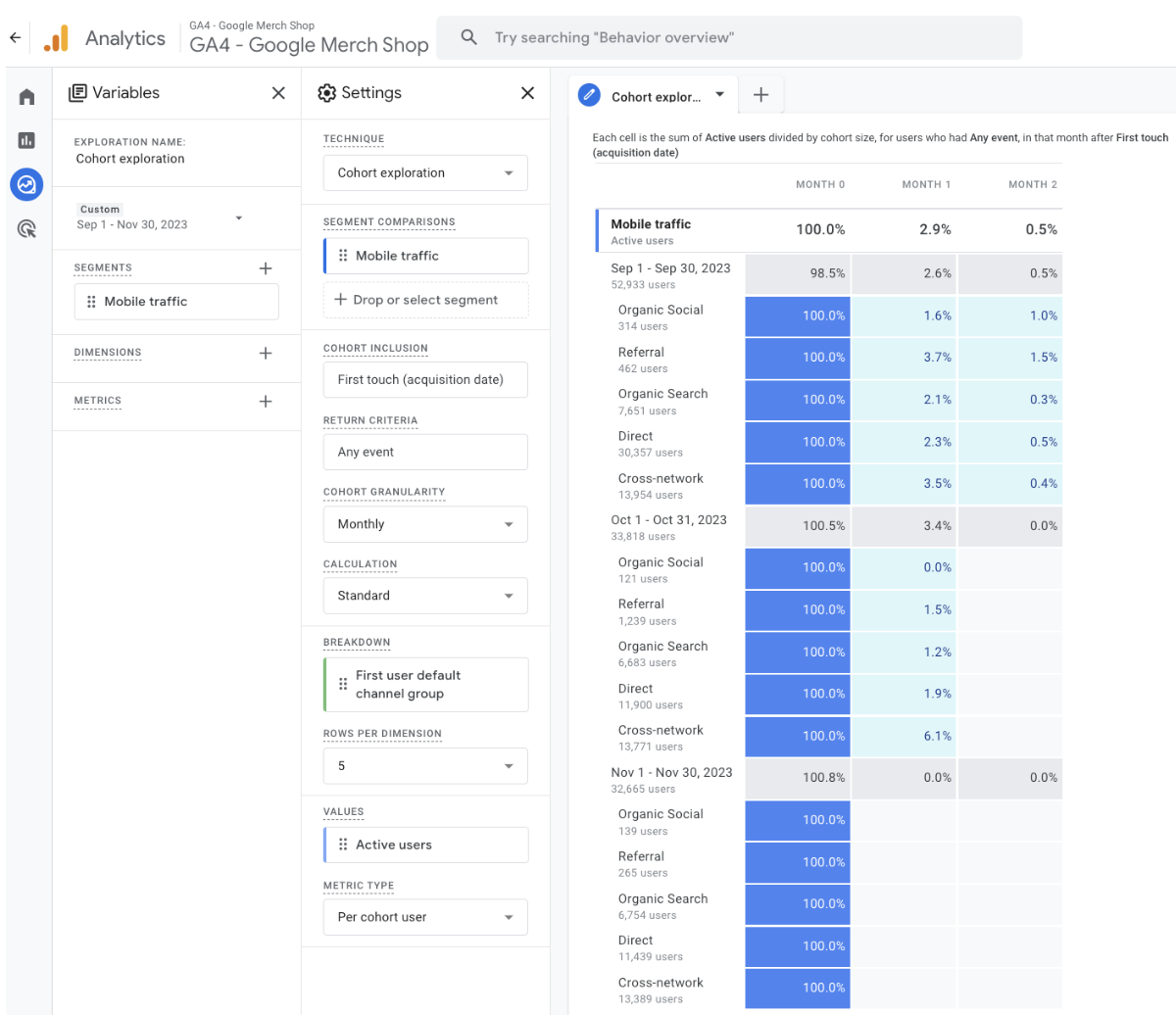
Task: Click Organic Social with 314 users label
Action: tap(661, 316)
